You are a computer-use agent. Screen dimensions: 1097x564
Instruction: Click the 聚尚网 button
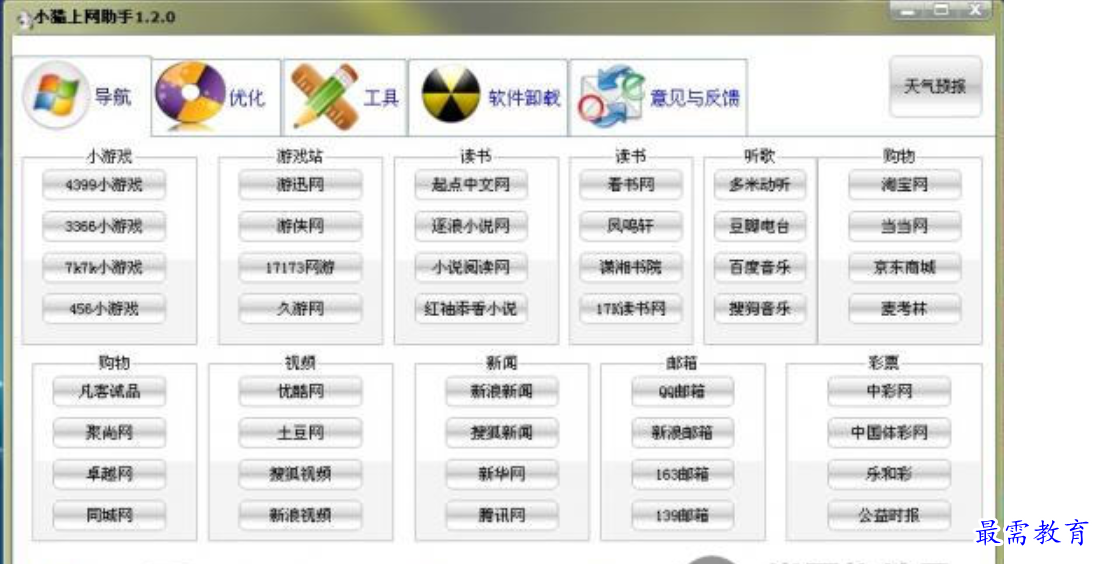click(109, 432)
